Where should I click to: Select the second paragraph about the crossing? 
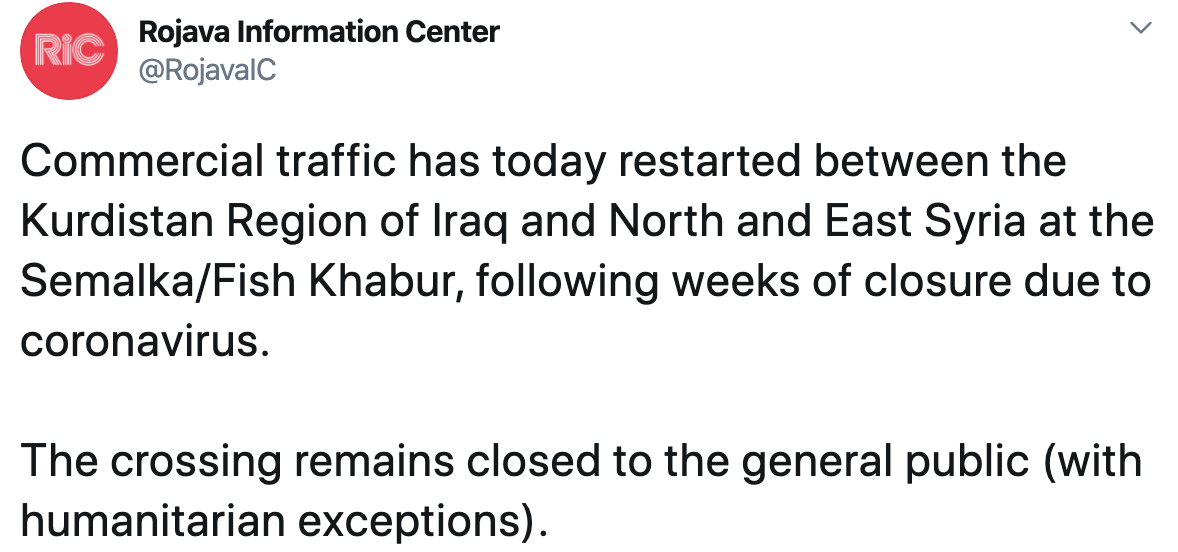[x=581, y=490]
